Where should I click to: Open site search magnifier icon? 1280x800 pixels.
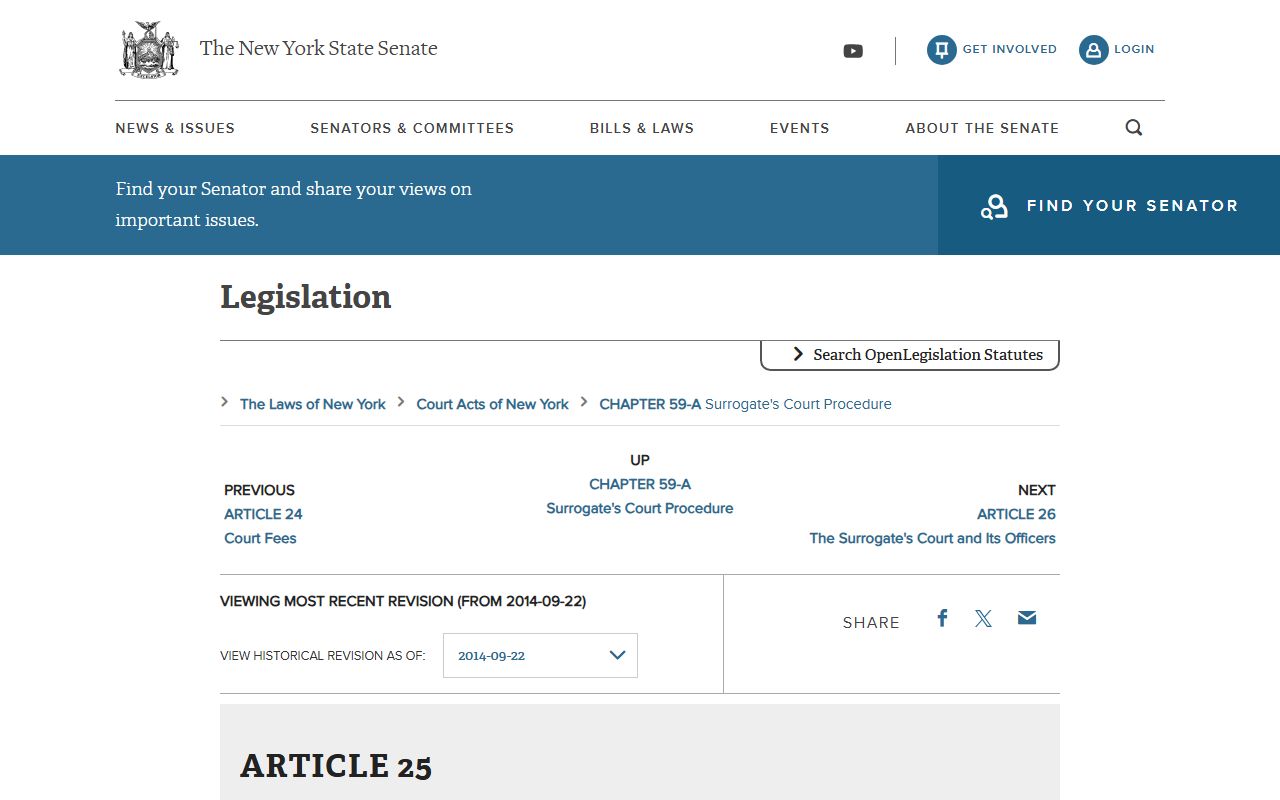coord(1134,128)
